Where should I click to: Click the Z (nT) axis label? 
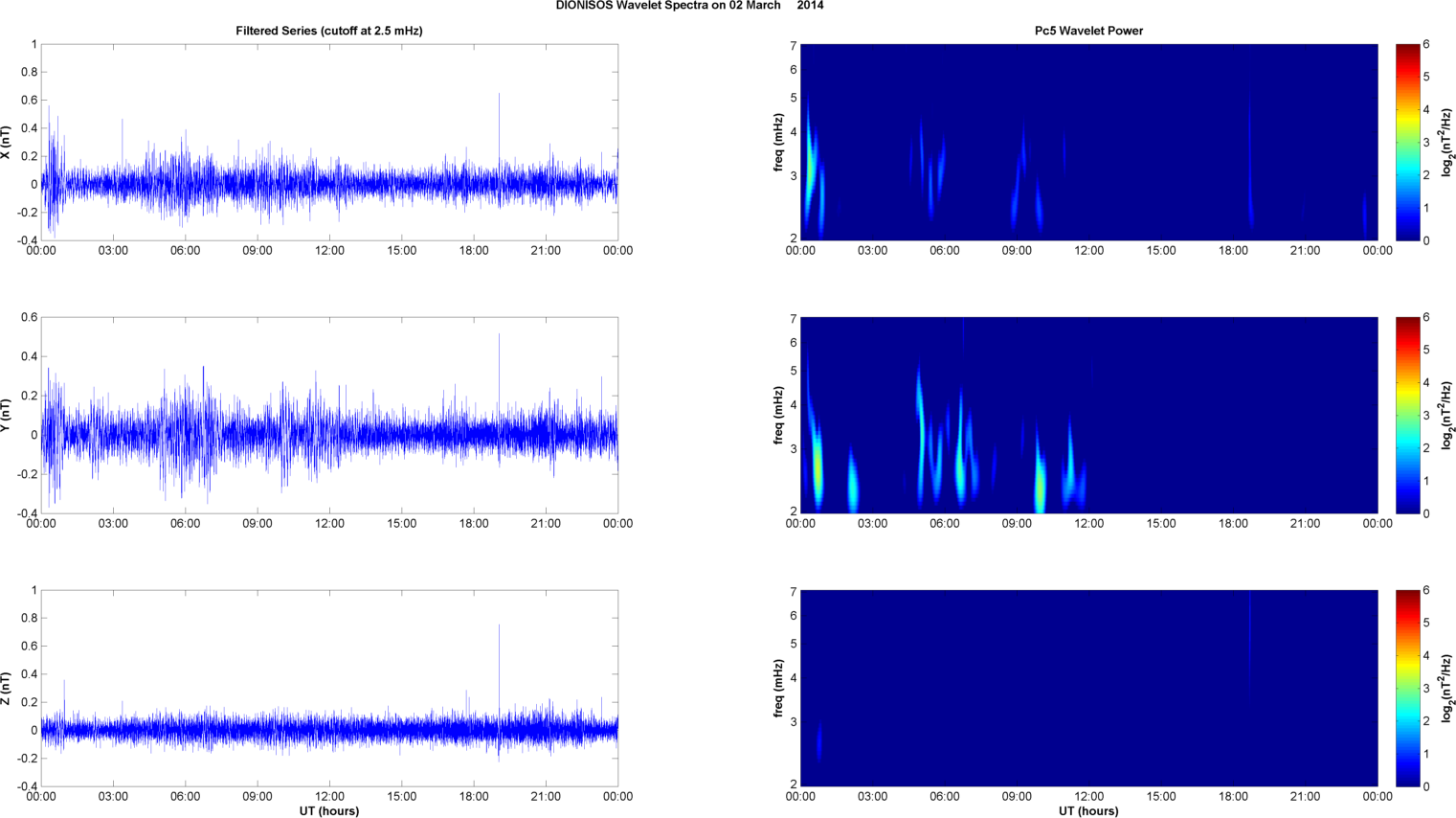(6, 689)
